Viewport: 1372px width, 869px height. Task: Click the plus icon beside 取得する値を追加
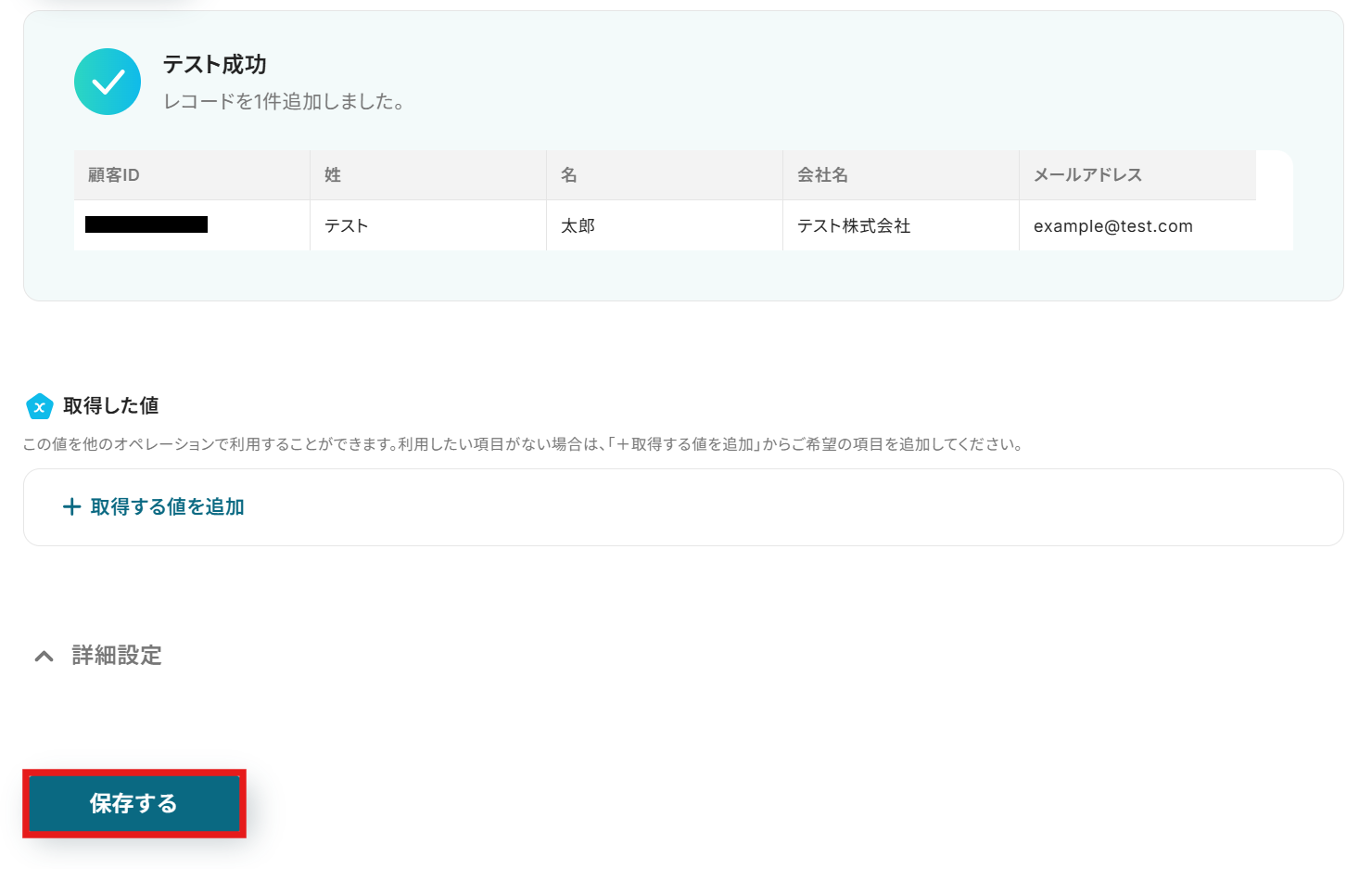(x=71, y=507)
